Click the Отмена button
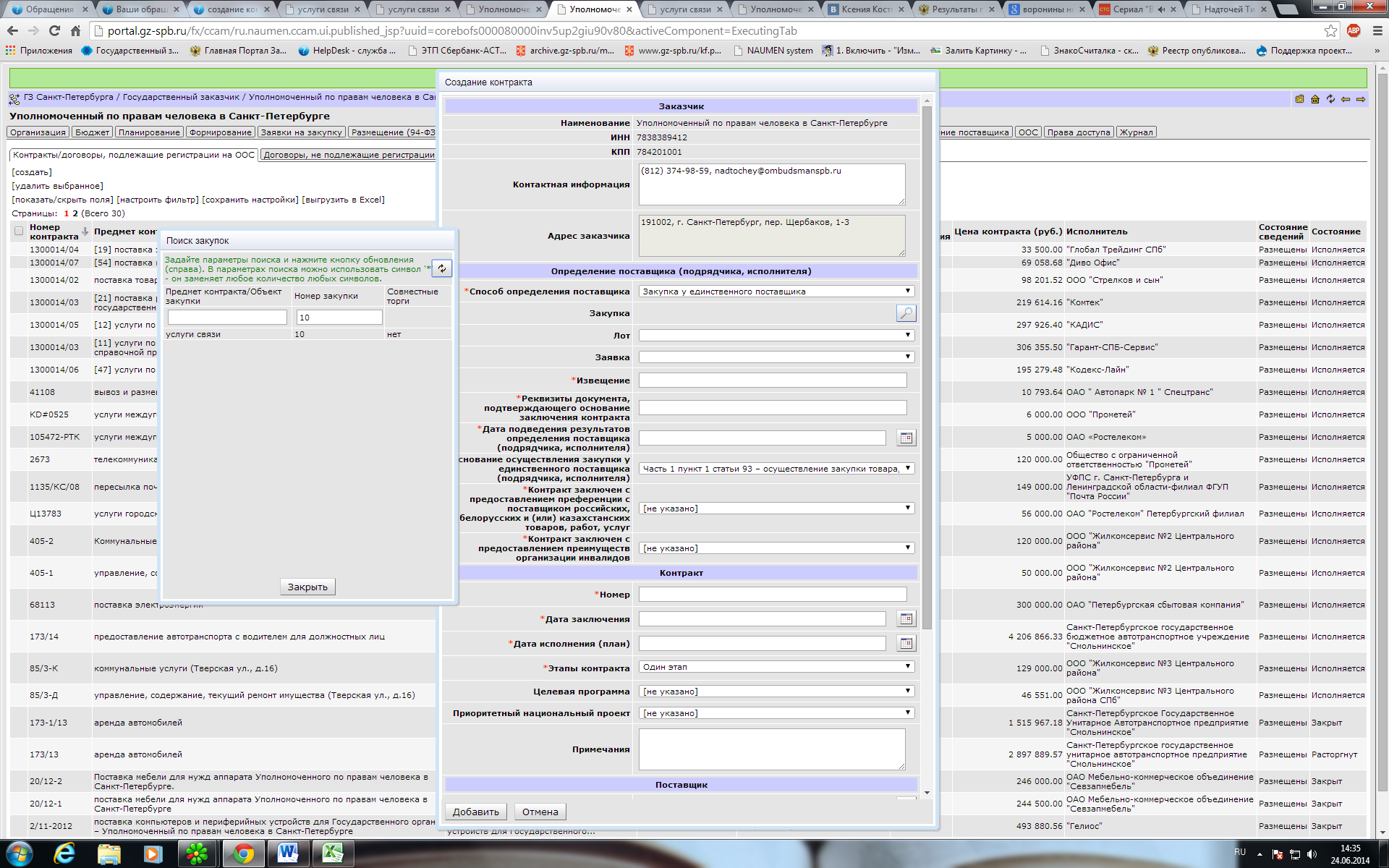Image resolution: width=1389 pixels, height=868 pixels. 540,812
